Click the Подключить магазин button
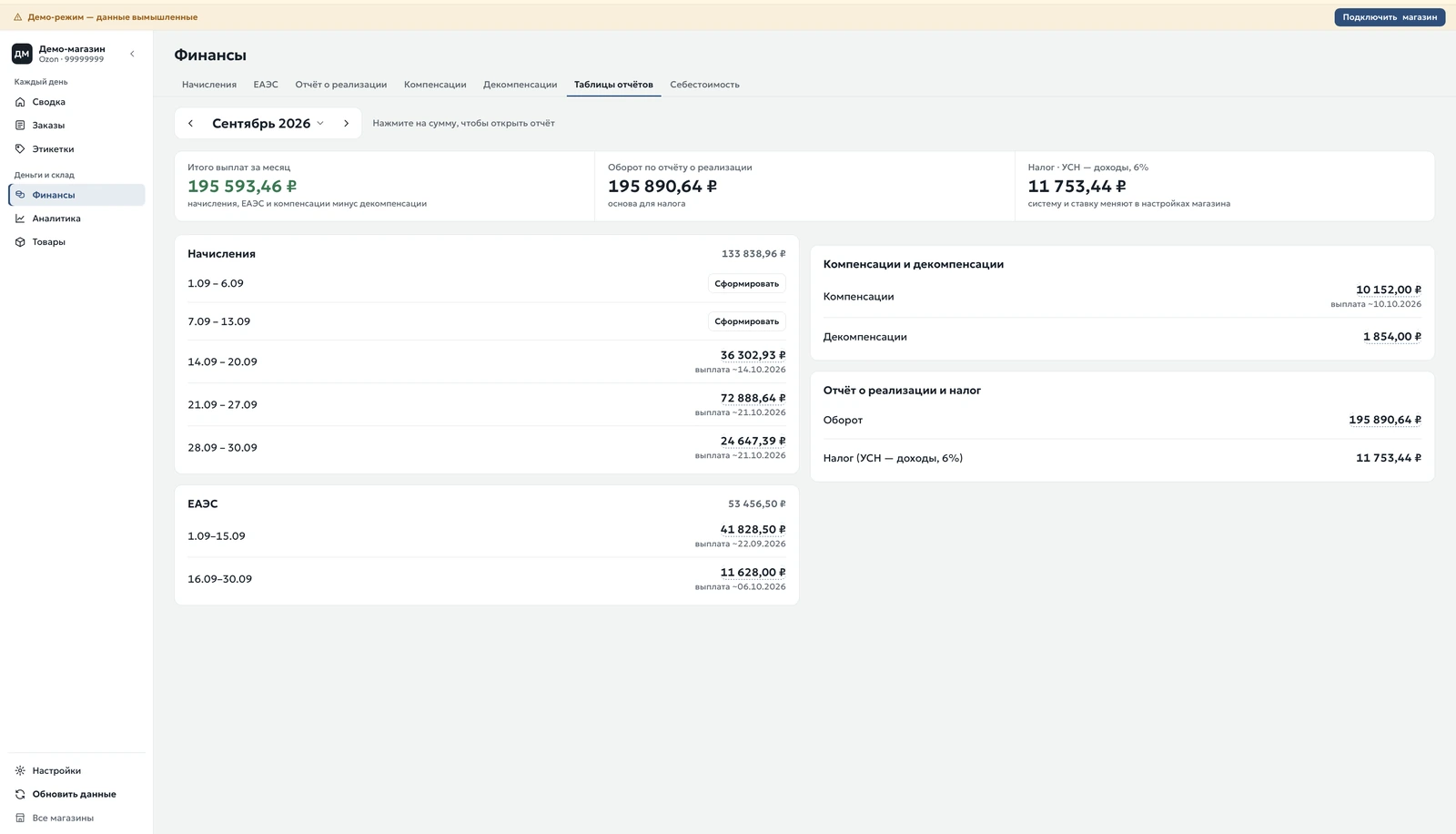Screen dimensions: 1456x834 coord(1390,17)
